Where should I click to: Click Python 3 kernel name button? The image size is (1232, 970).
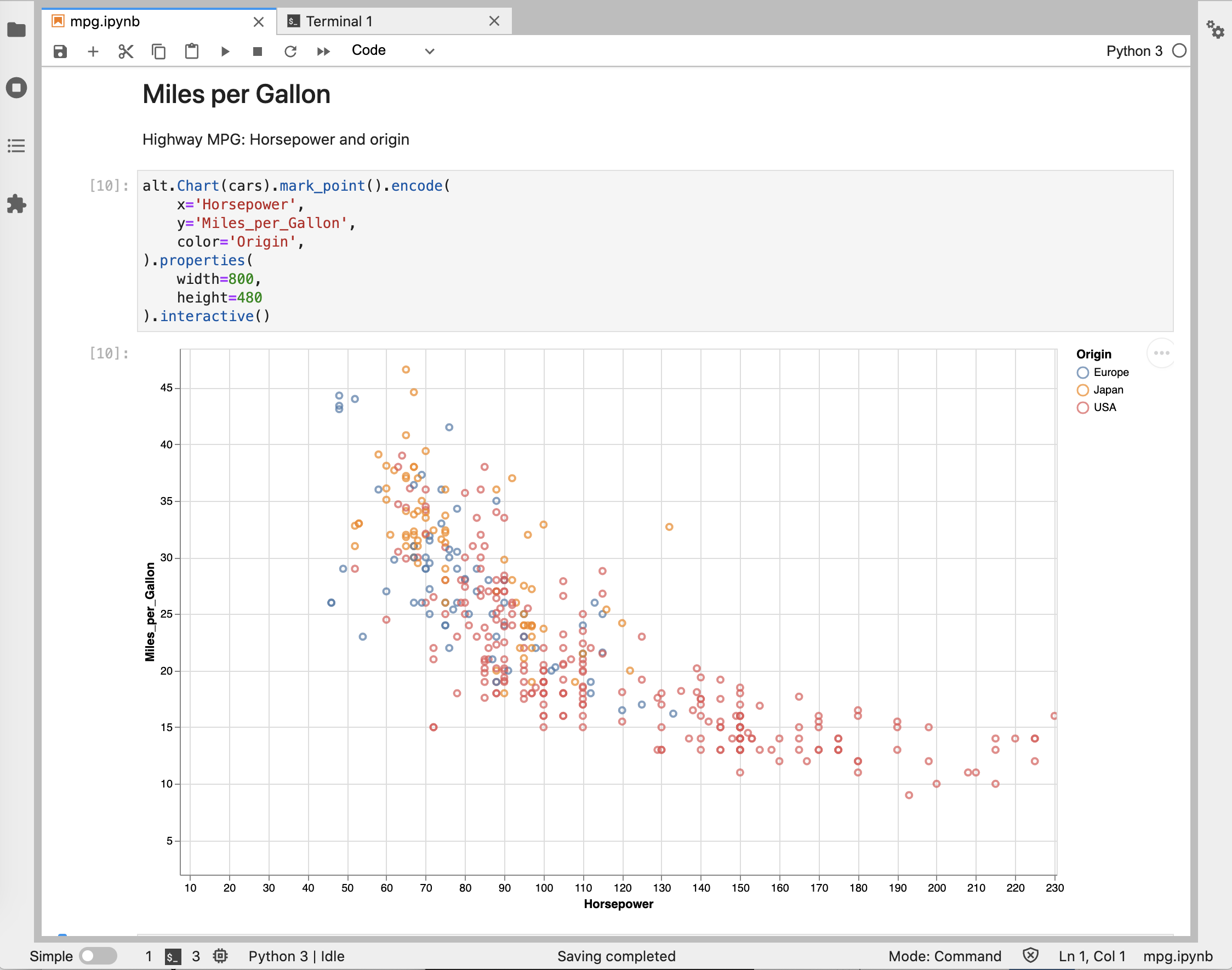(x=1134, y=51)
